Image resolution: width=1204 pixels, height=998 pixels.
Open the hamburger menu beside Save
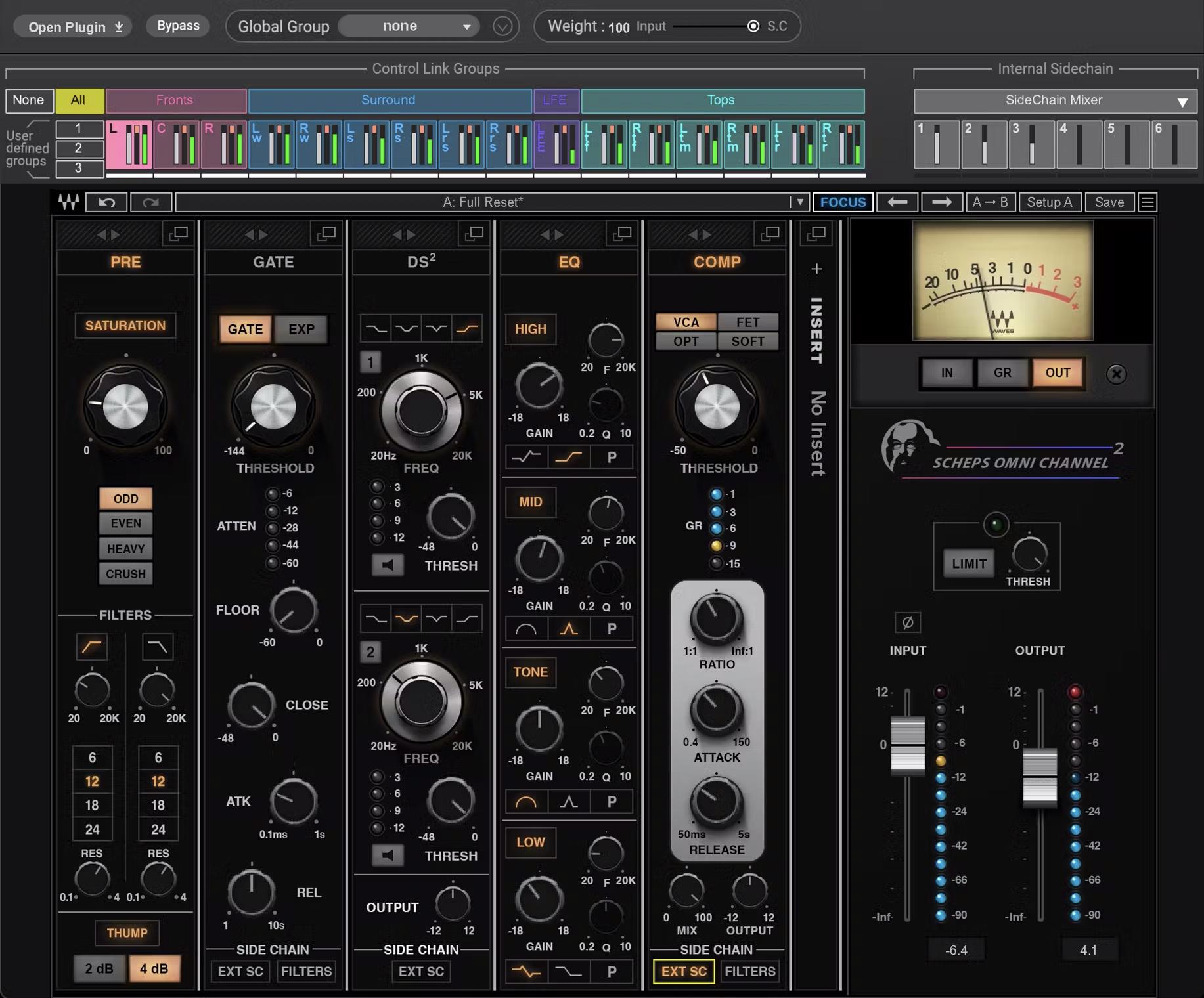[x=1148, y=202]
